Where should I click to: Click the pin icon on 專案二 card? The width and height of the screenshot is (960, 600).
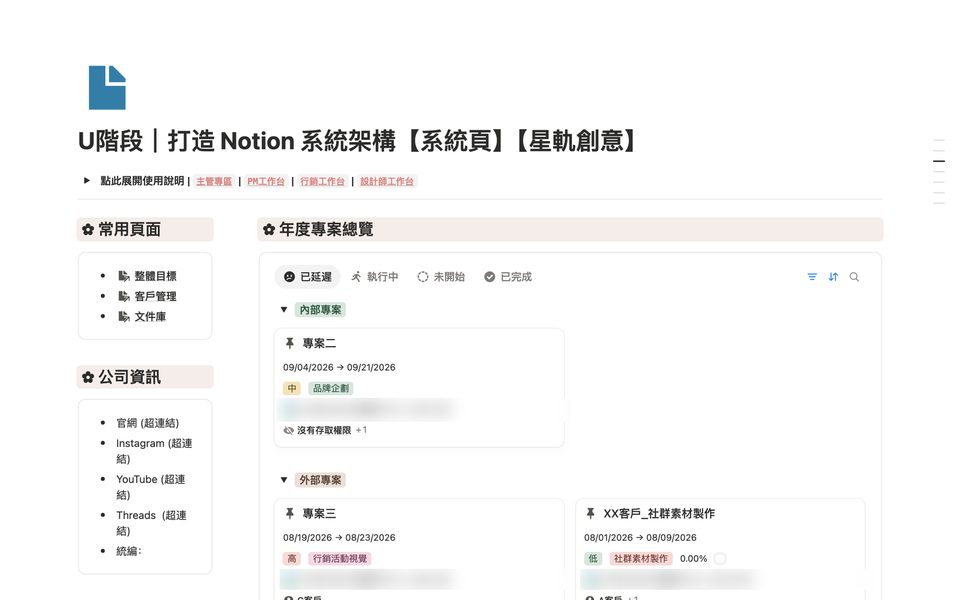[290, 343]
